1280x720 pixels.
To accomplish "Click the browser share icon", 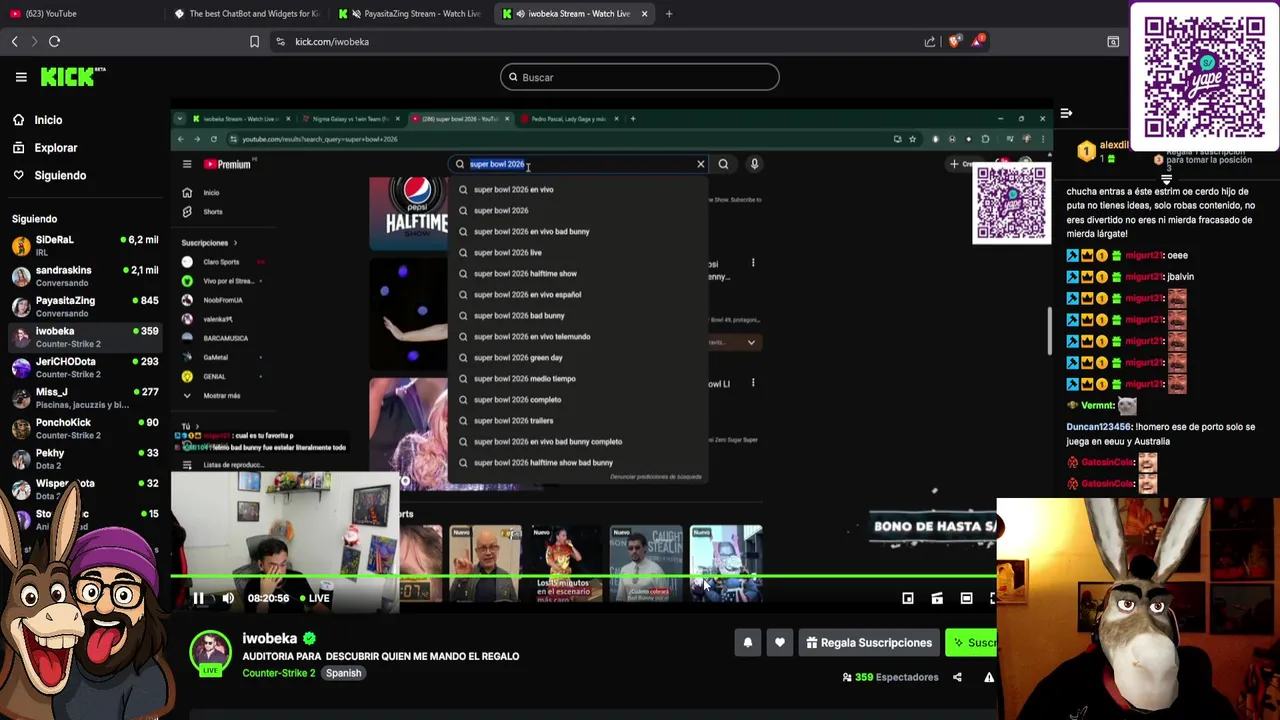I will pyautogui.click(x=930, y=42).
